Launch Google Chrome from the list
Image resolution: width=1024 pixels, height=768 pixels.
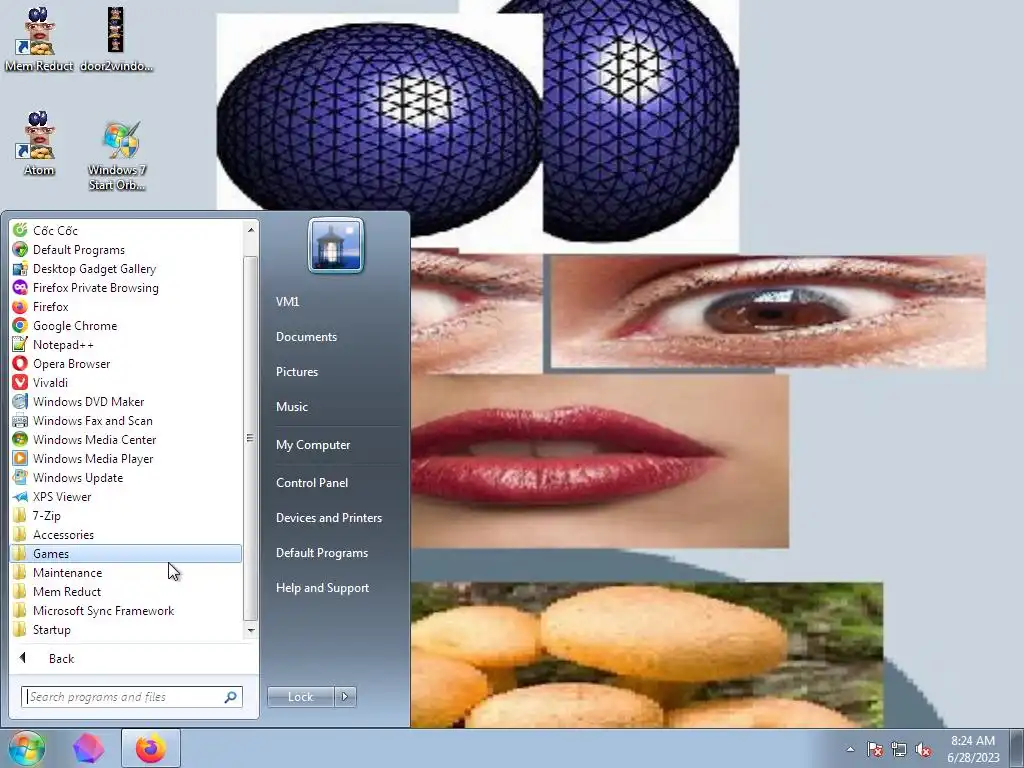tap(20, 325)
